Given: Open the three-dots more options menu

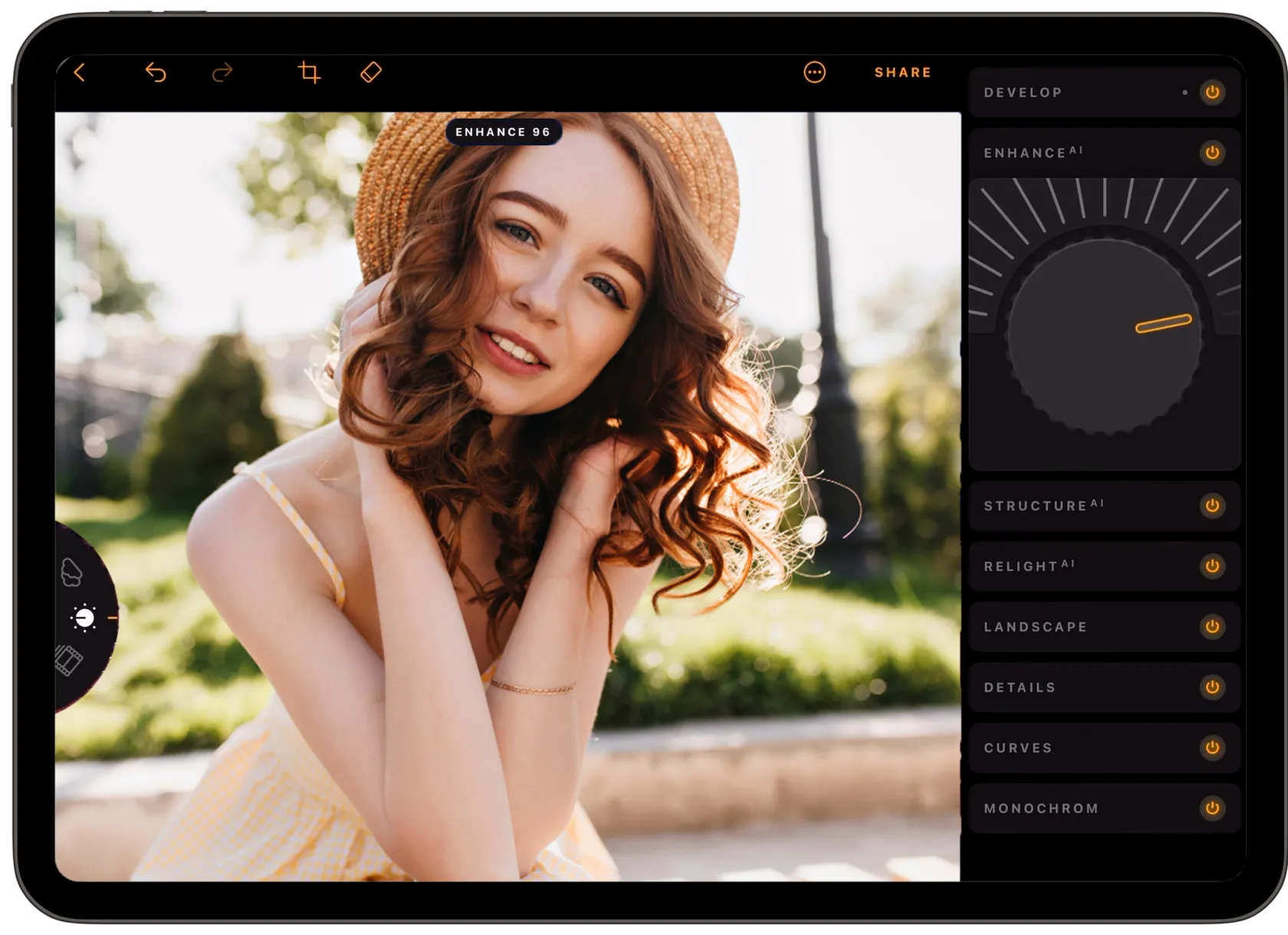Looking at the screenshot, I should point(814,73).
